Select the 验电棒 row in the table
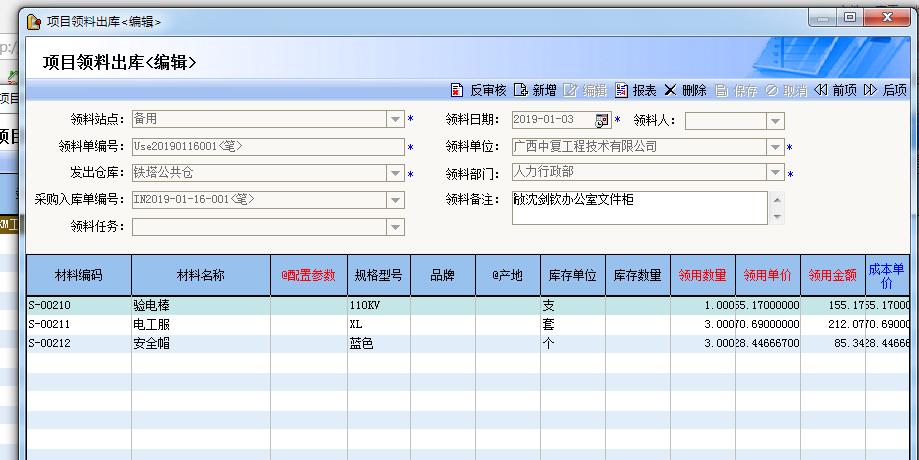The height and width of the screenshot is (460, 919). 200,305
